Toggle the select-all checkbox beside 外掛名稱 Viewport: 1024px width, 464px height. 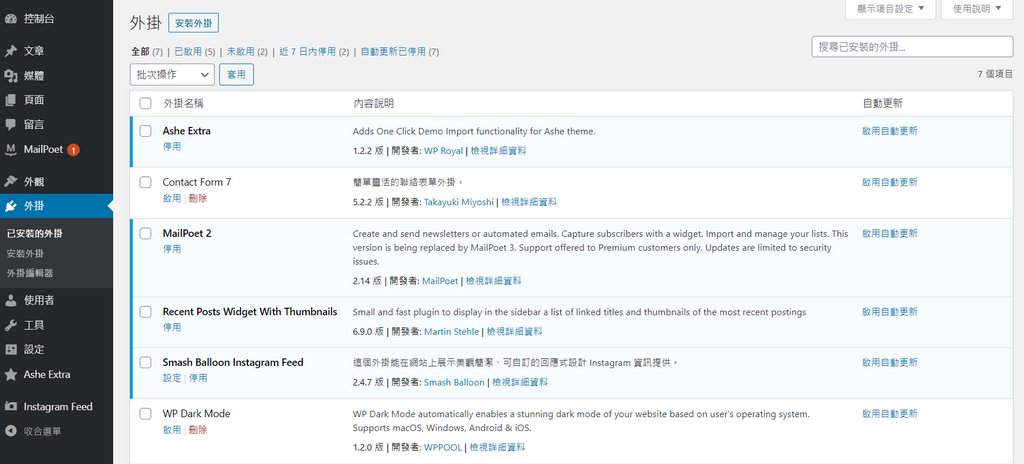pos(145,104)
